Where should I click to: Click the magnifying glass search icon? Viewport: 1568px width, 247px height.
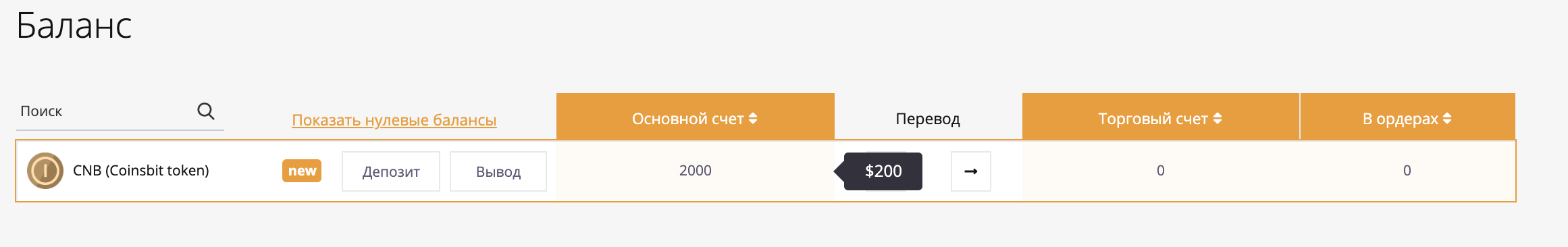point(206,111)
